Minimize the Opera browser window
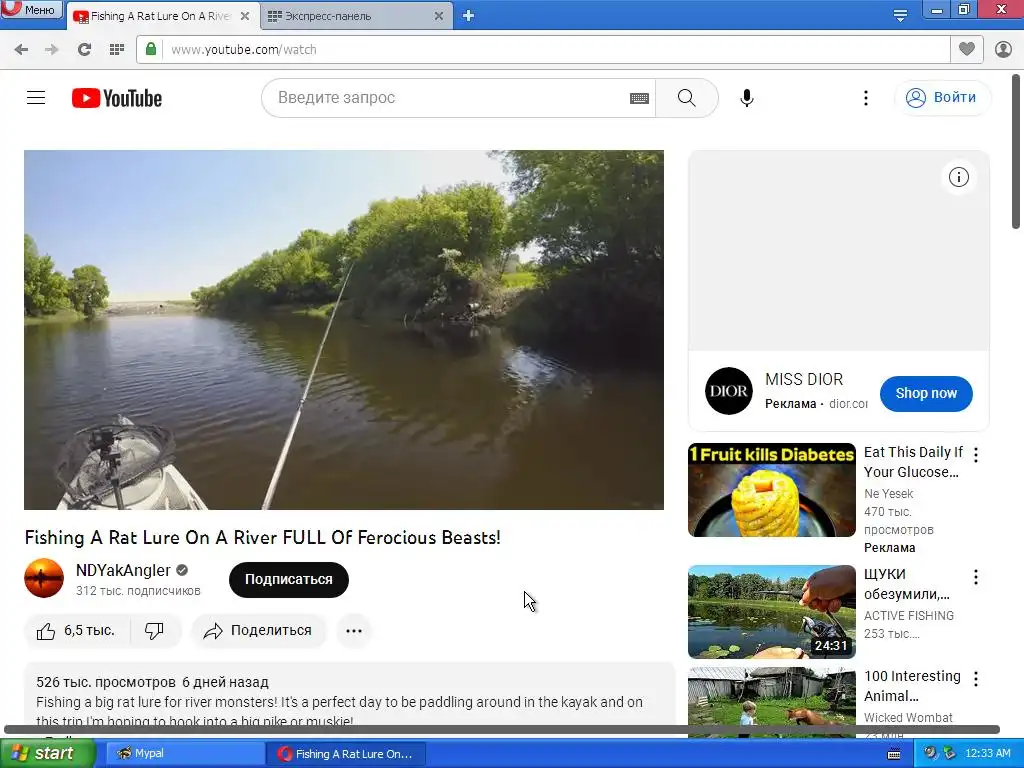 936,10
